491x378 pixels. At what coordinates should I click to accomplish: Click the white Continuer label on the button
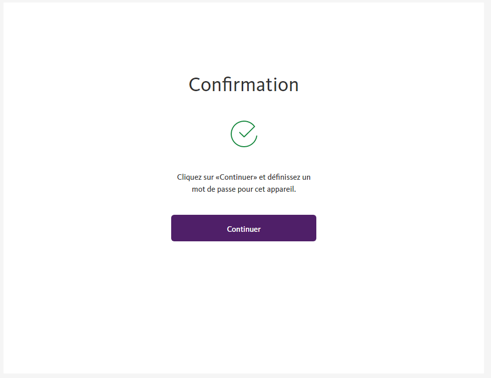tap(244, 229)
